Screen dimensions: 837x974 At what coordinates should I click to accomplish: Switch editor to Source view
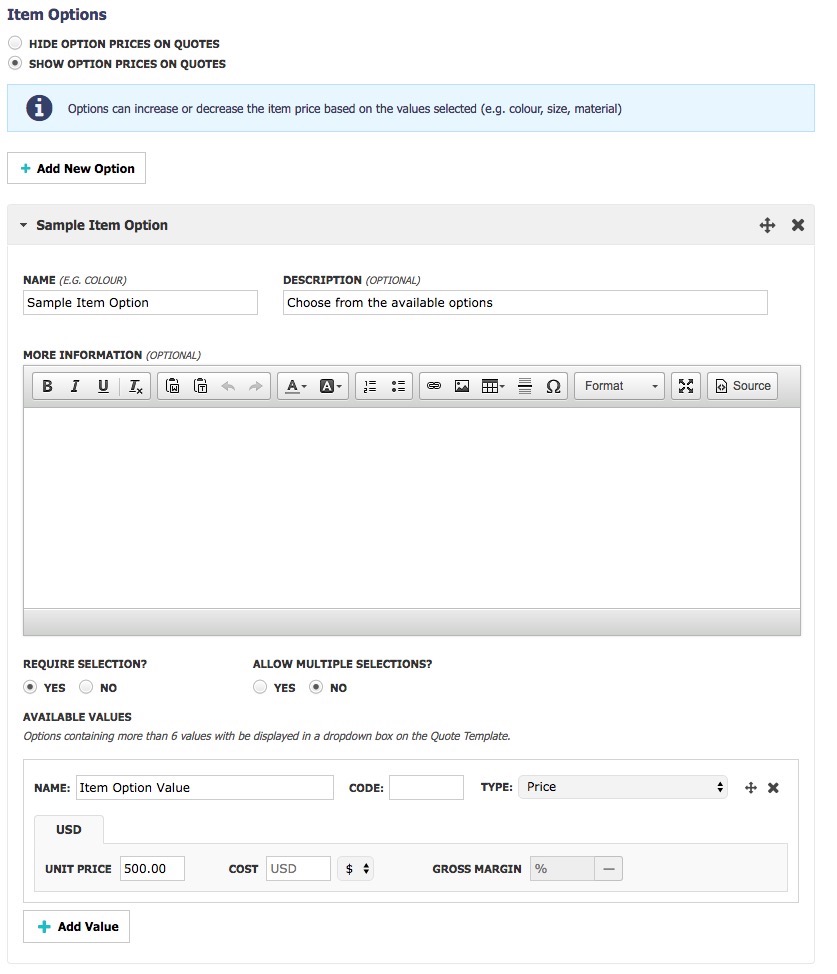[743, 386]
